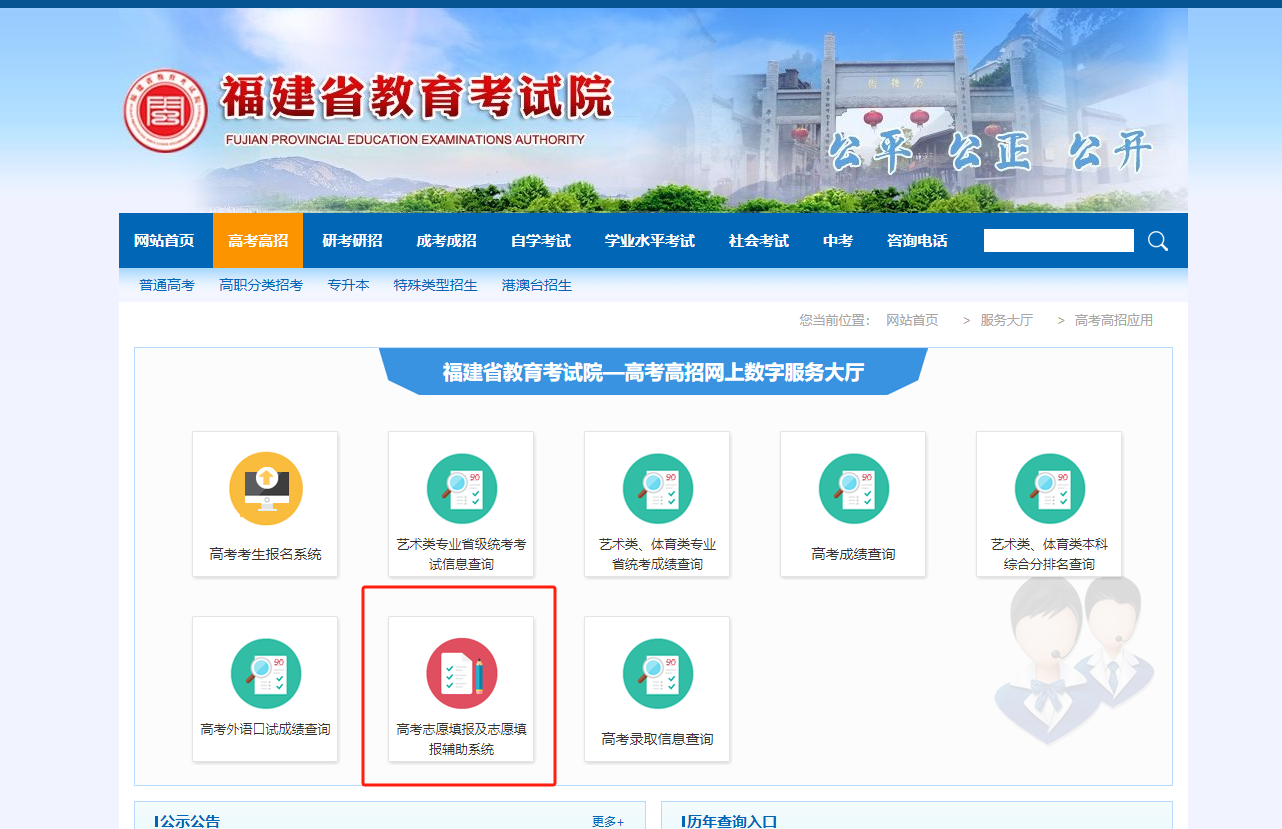Click 服务大厅 in the breadcrumb

click(x=1006, y=320)
